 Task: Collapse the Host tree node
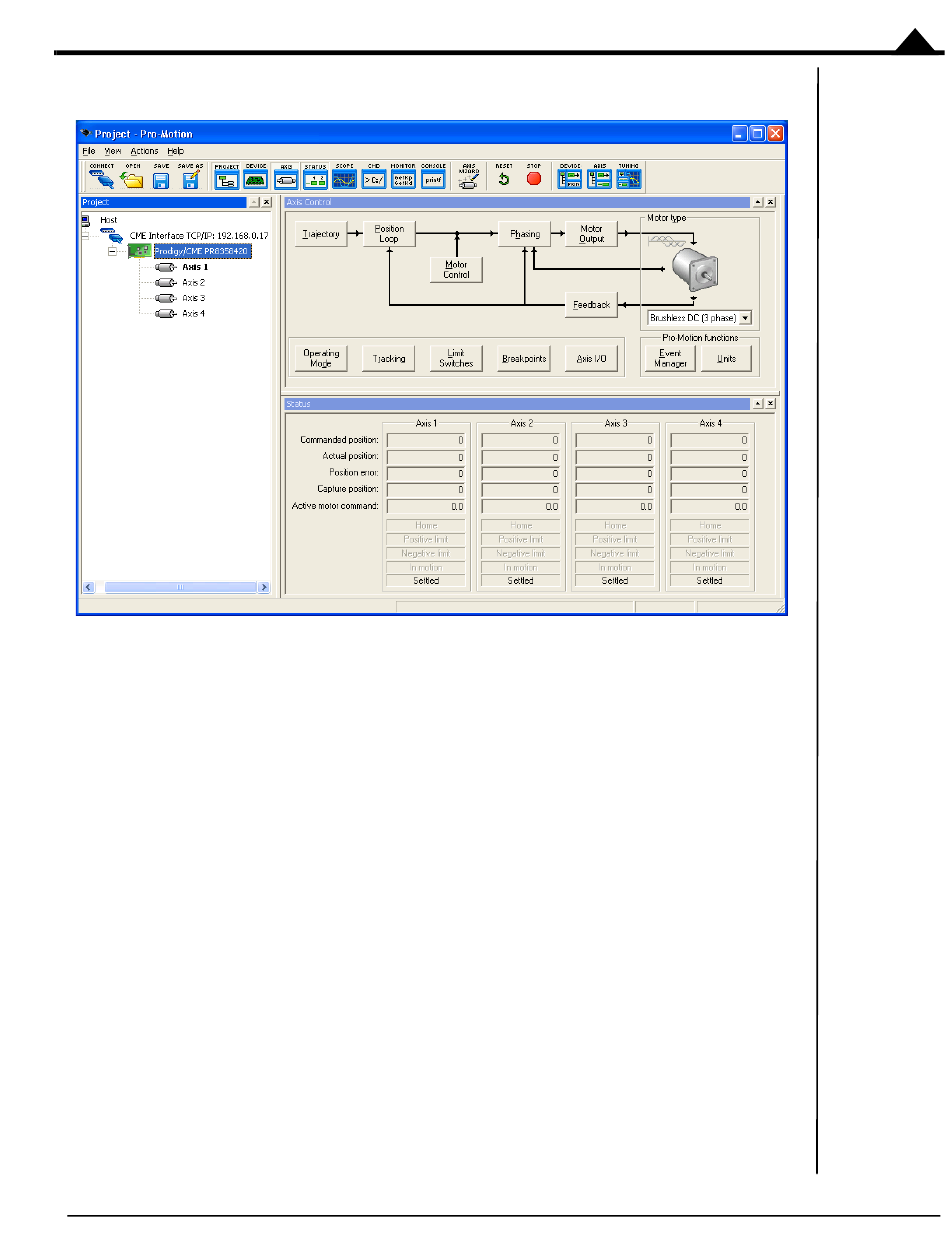(x=84, y=236)
